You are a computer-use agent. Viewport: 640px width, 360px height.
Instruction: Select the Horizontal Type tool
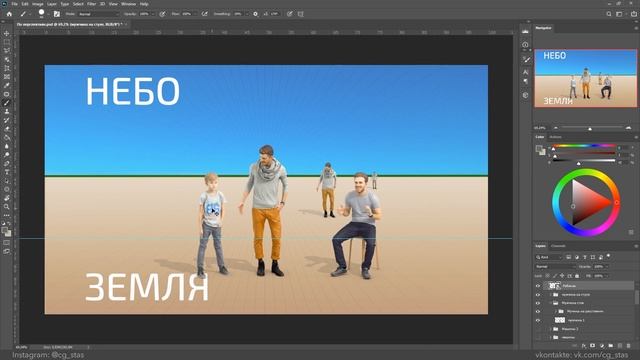tap(7, 172)
